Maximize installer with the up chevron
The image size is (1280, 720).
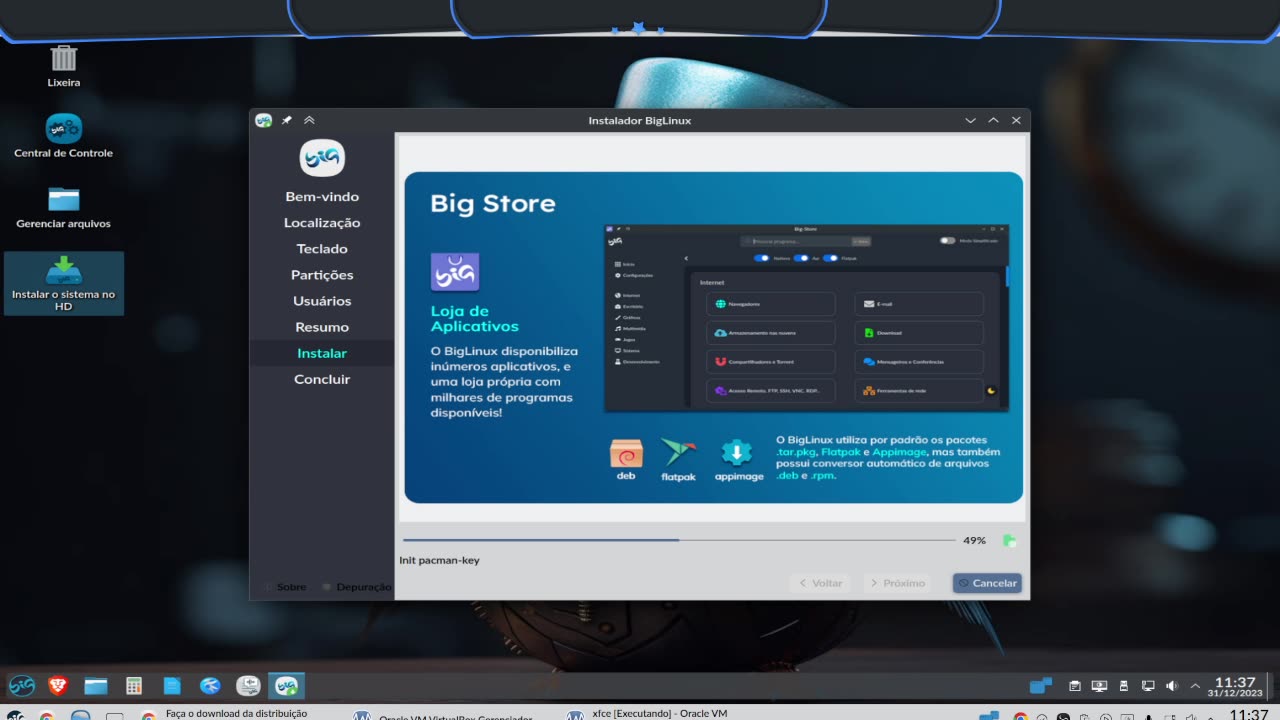click(x=993, y=120)
